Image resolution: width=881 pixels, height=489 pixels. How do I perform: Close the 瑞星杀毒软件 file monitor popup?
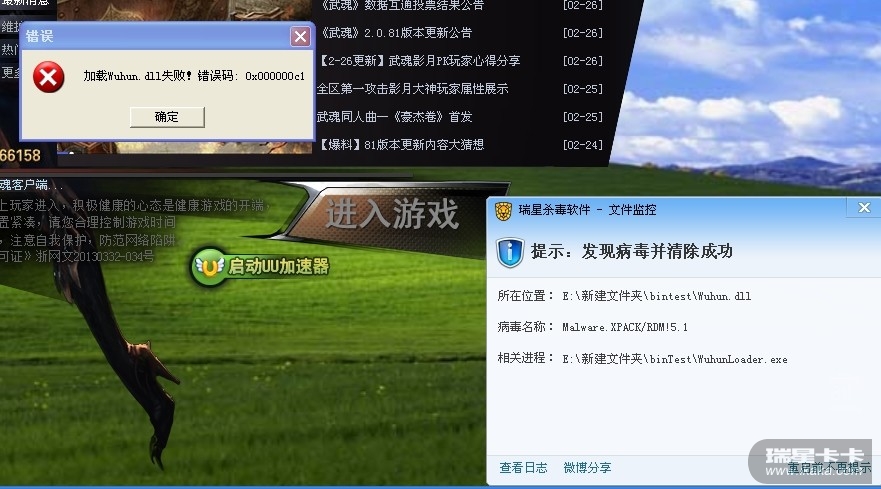tap(864, 208)
